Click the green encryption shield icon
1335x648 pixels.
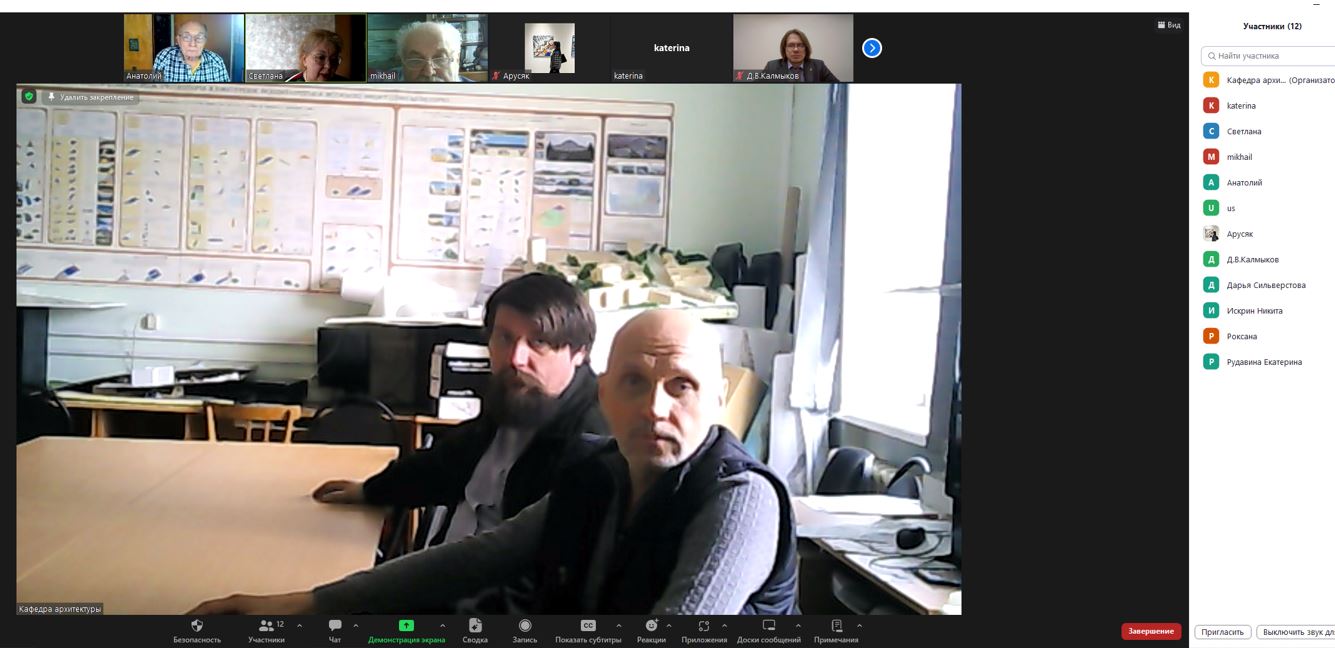point(29,97)
